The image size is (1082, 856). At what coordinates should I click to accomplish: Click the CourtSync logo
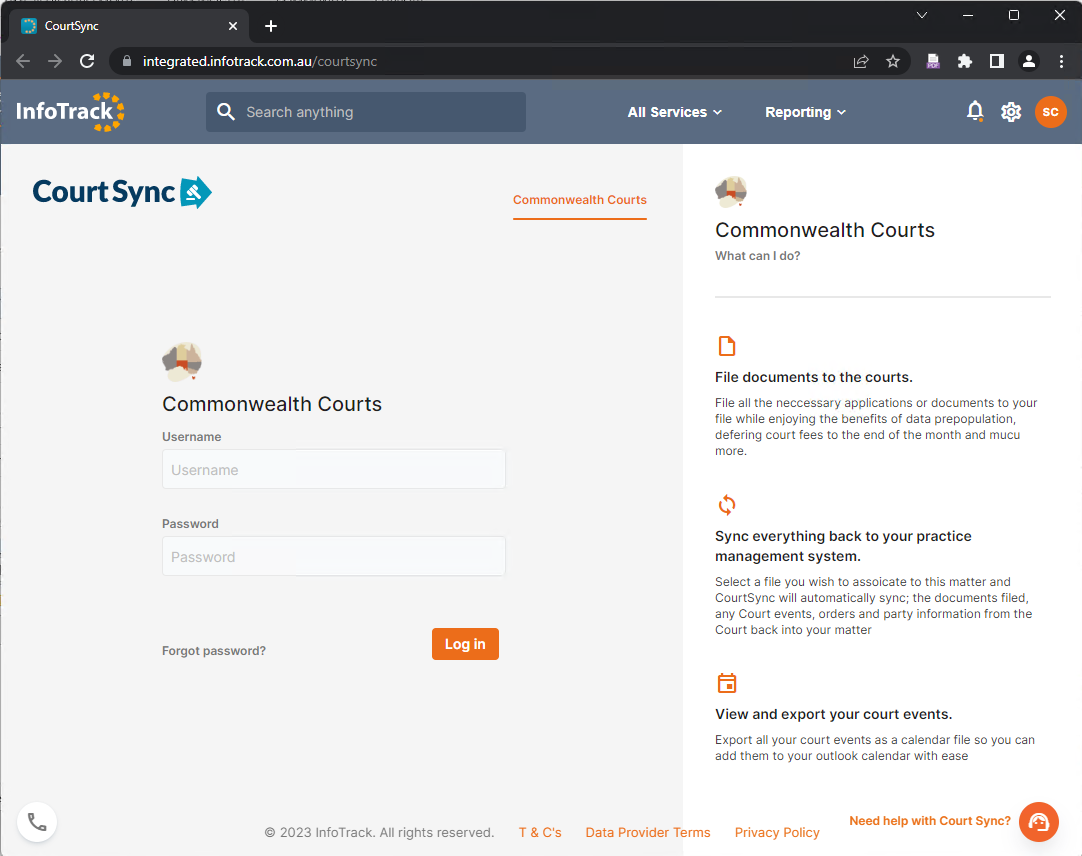pos(122,192)
